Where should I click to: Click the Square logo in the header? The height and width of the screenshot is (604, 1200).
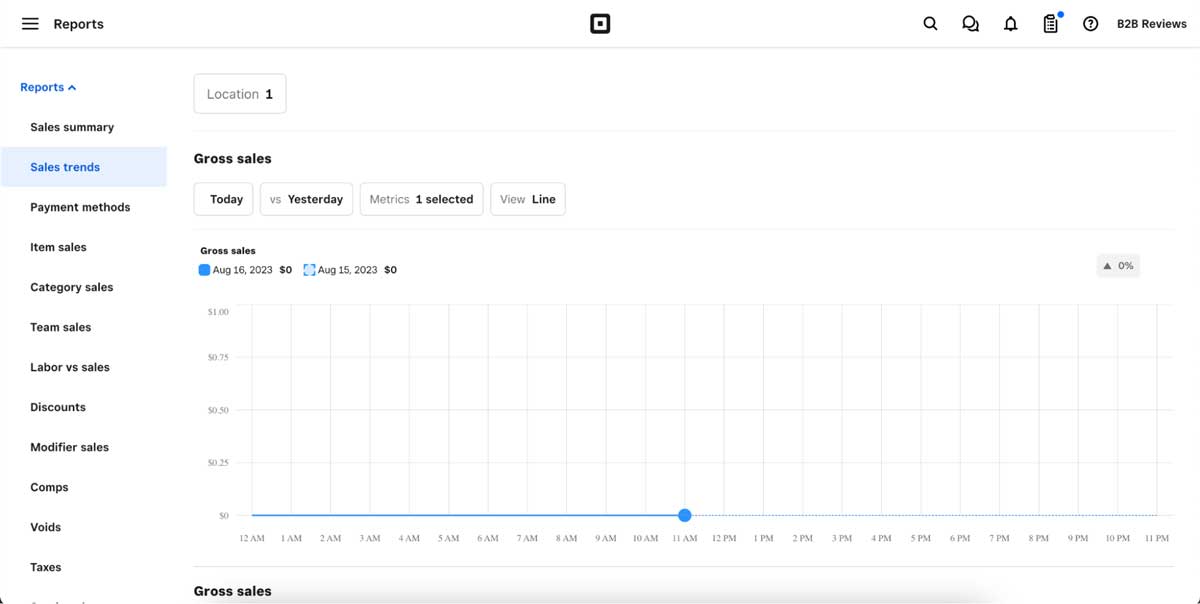coord(600,23)
